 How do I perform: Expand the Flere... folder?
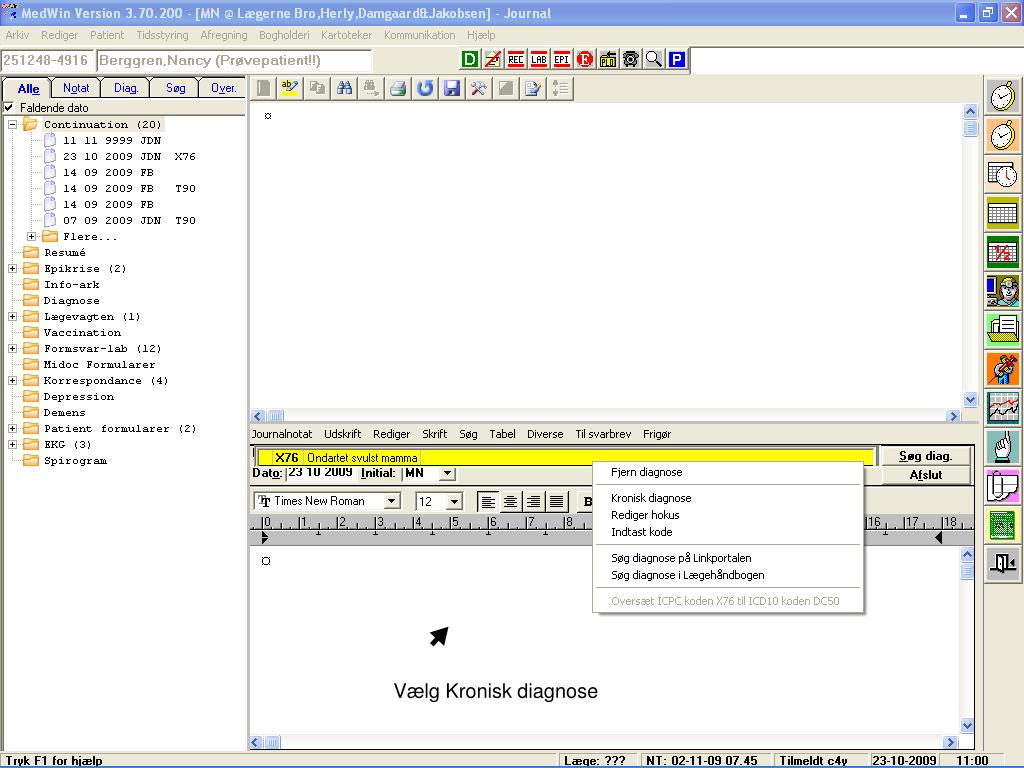[x=31, y=236]
